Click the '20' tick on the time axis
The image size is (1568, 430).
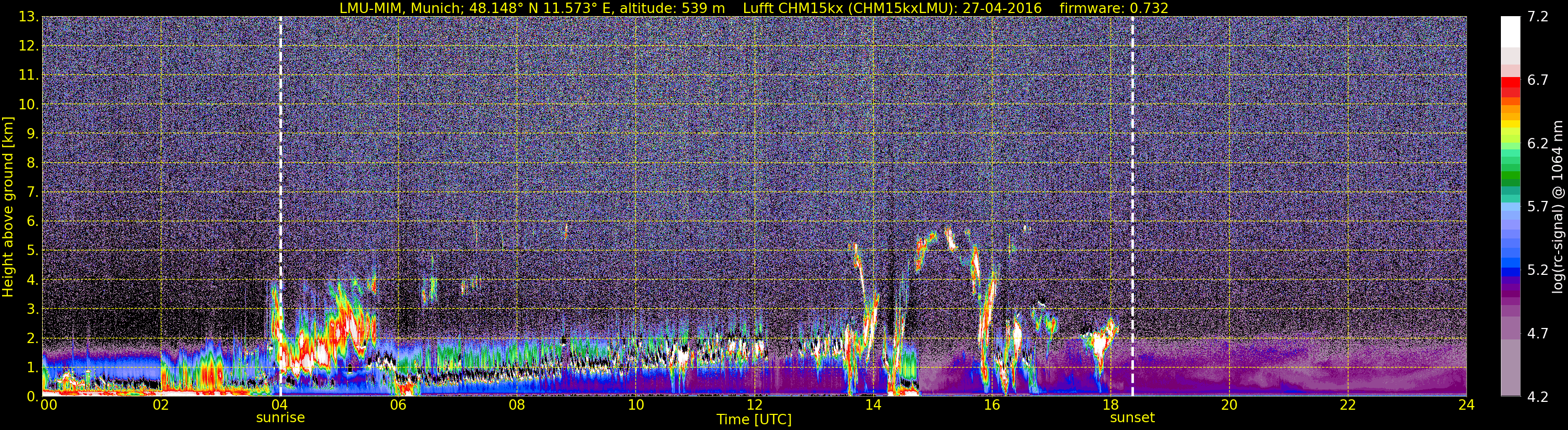pos(1229,405)
